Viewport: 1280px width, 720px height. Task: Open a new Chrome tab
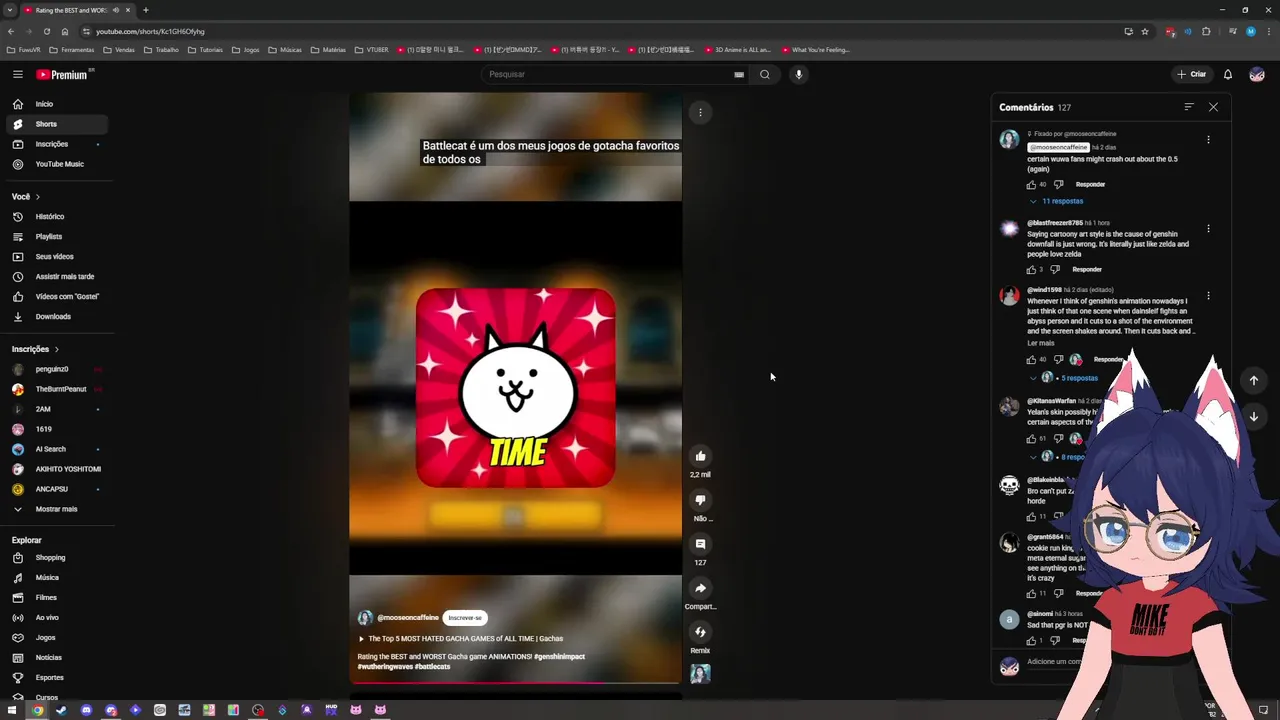pyautogui.click(x=146, y=10)
